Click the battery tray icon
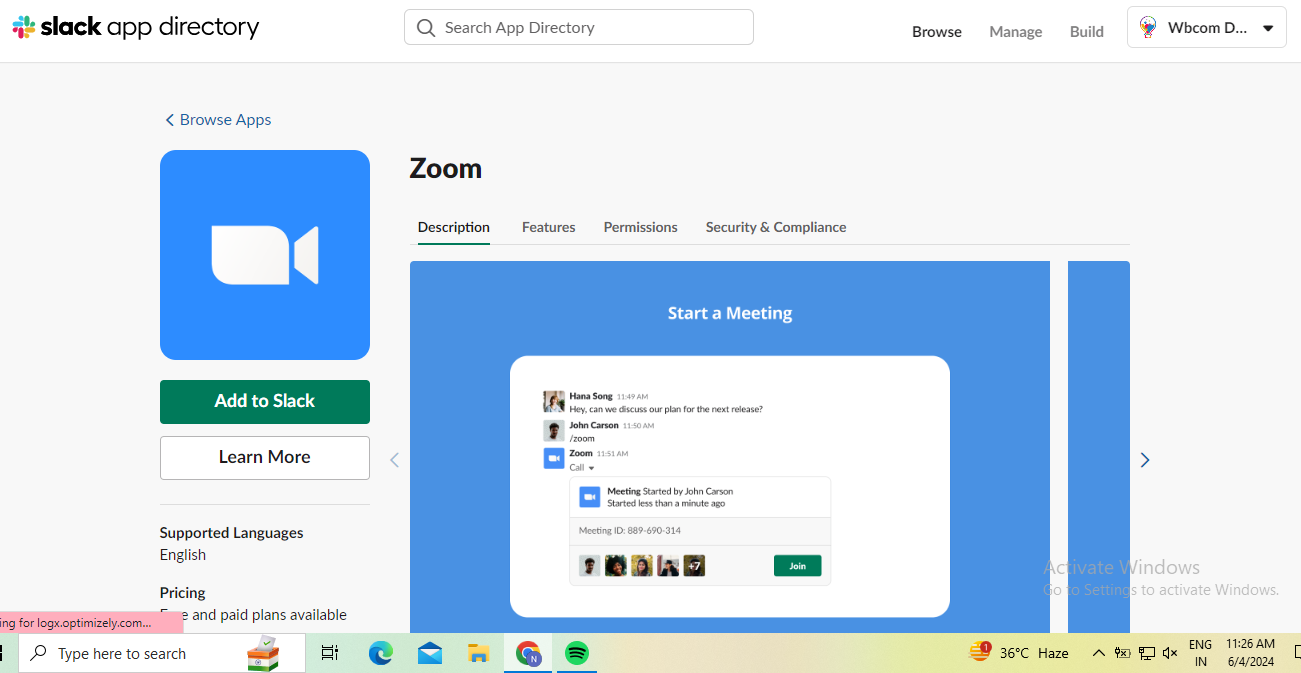1301x673 pixels. point(1123,653)
